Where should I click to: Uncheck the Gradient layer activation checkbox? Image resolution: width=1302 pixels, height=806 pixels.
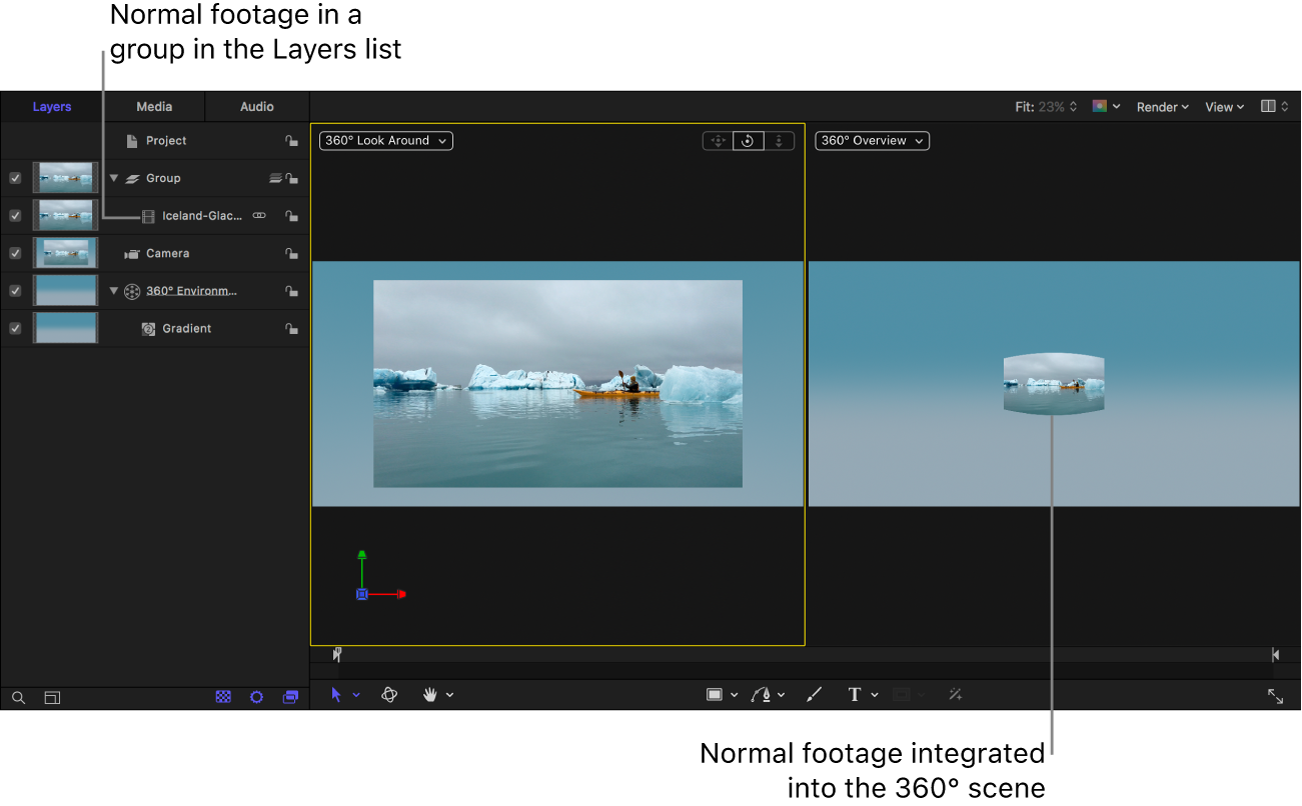tap(14, 328)
